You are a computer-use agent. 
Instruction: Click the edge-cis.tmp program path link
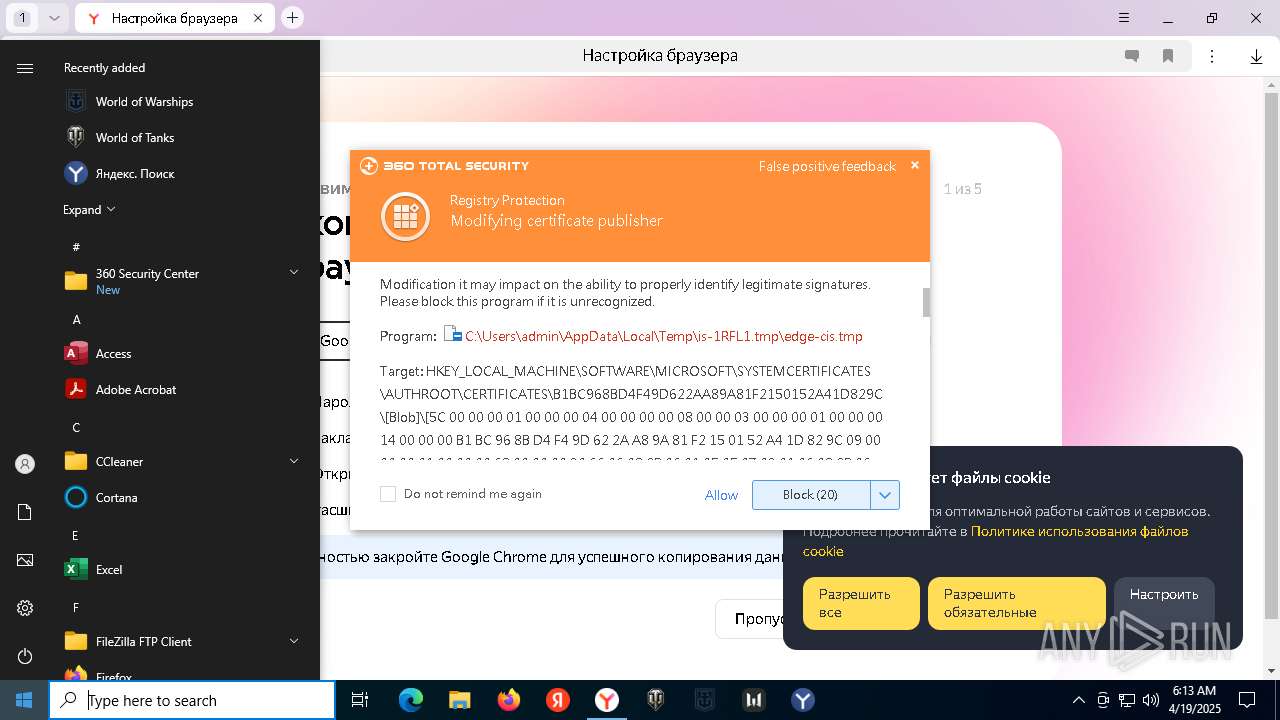click(664, 336)
